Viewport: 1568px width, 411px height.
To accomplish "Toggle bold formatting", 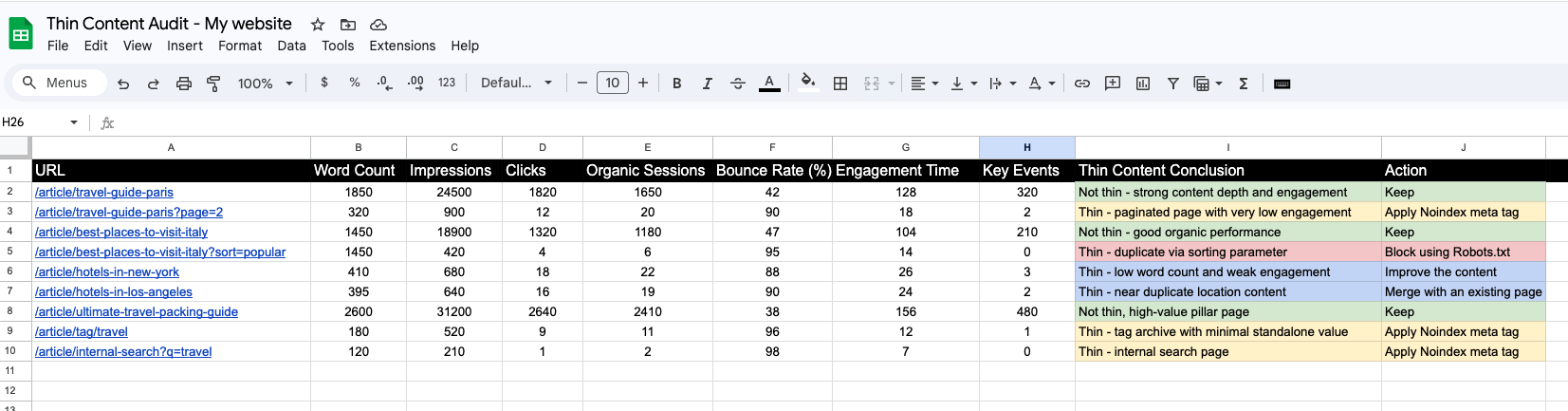I will click(677, 84).
